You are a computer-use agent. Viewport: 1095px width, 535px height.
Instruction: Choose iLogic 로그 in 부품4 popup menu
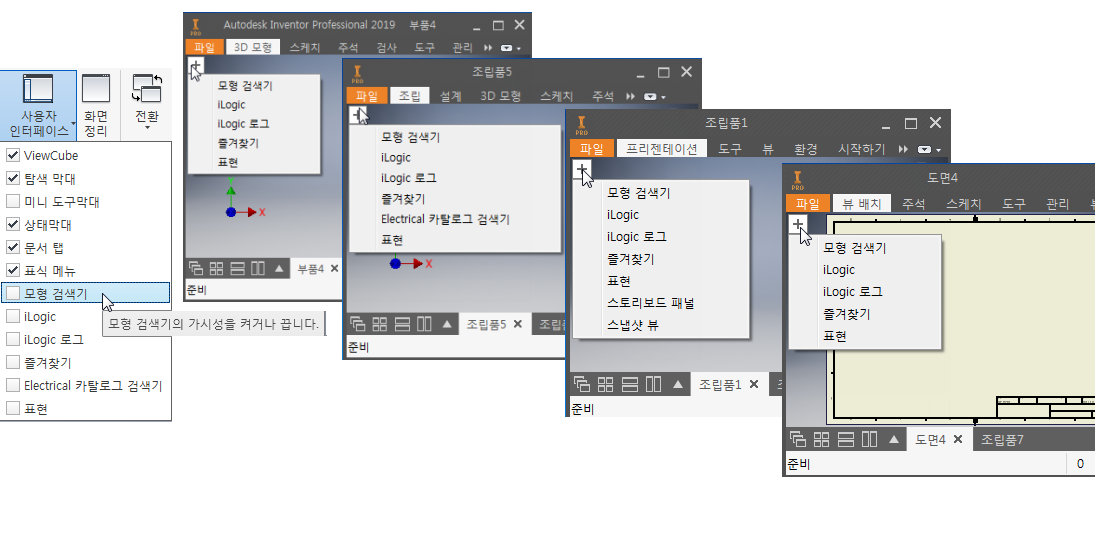click(x=243, y=124)
